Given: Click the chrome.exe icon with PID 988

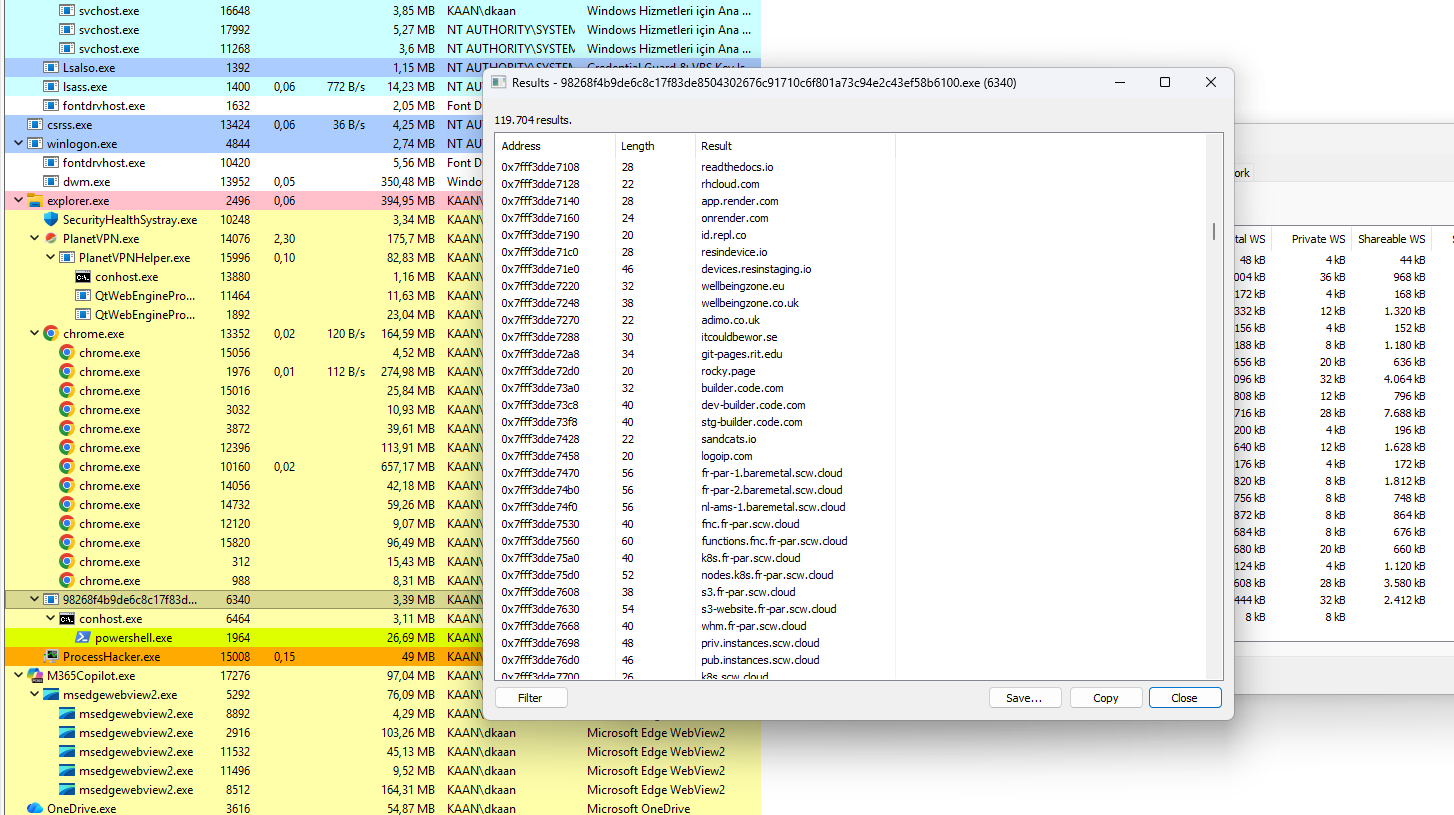Looking at the screenshot, I should tap(67, 580).
